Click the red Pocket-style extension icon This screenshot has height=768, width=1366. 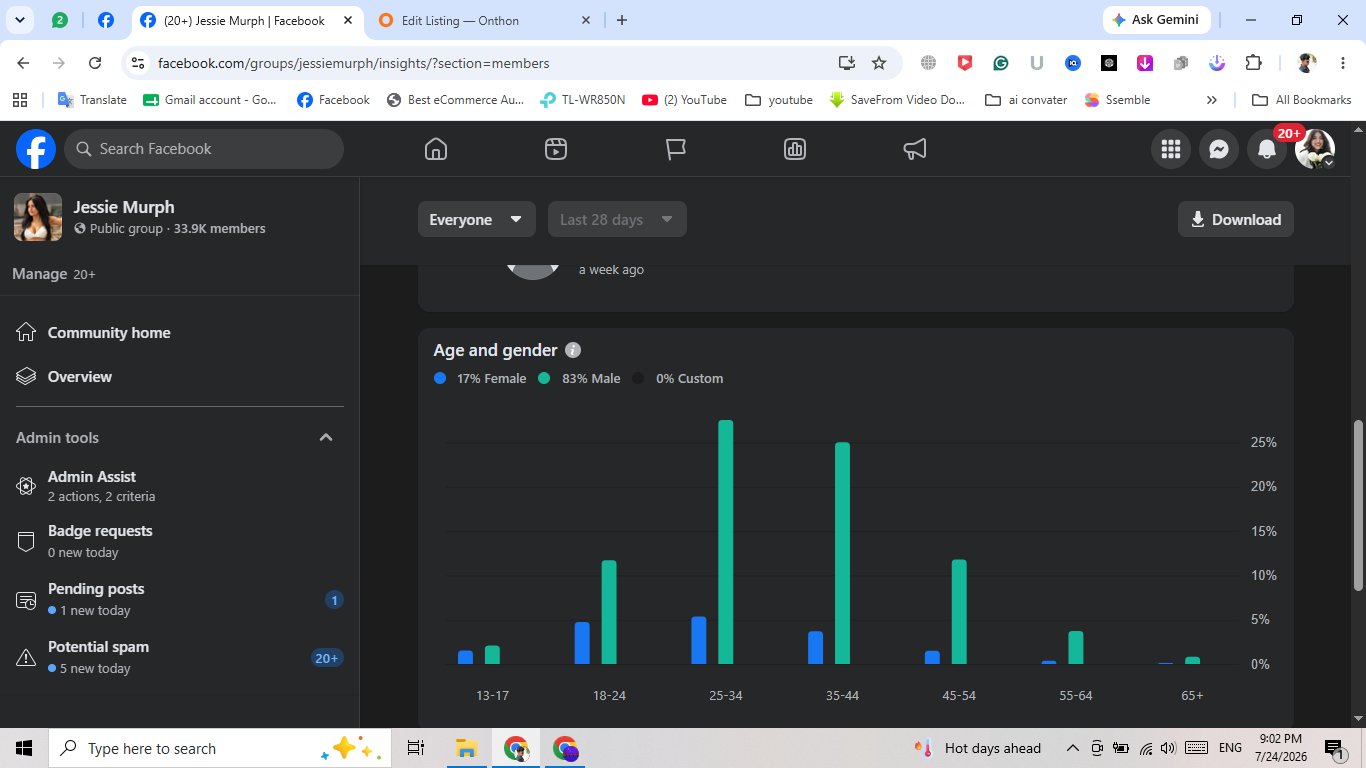(964, 63)
